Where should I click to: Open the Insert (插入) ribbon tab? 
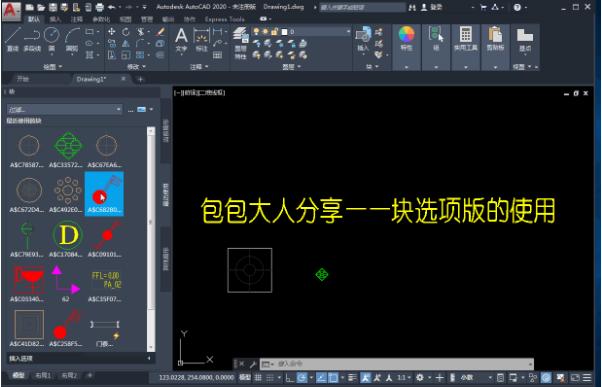point(55,19)
